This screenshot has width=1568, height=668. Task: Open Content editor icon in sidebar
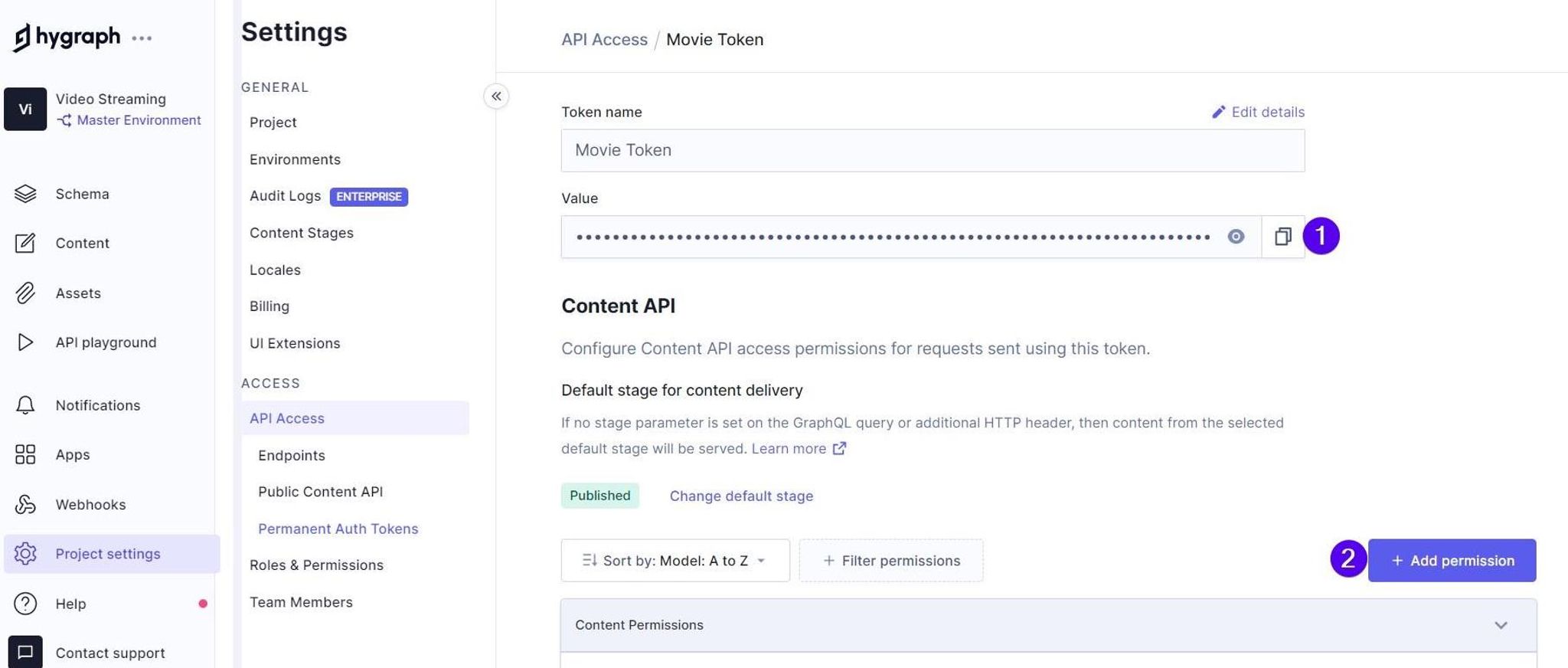(x=25, y=243)
